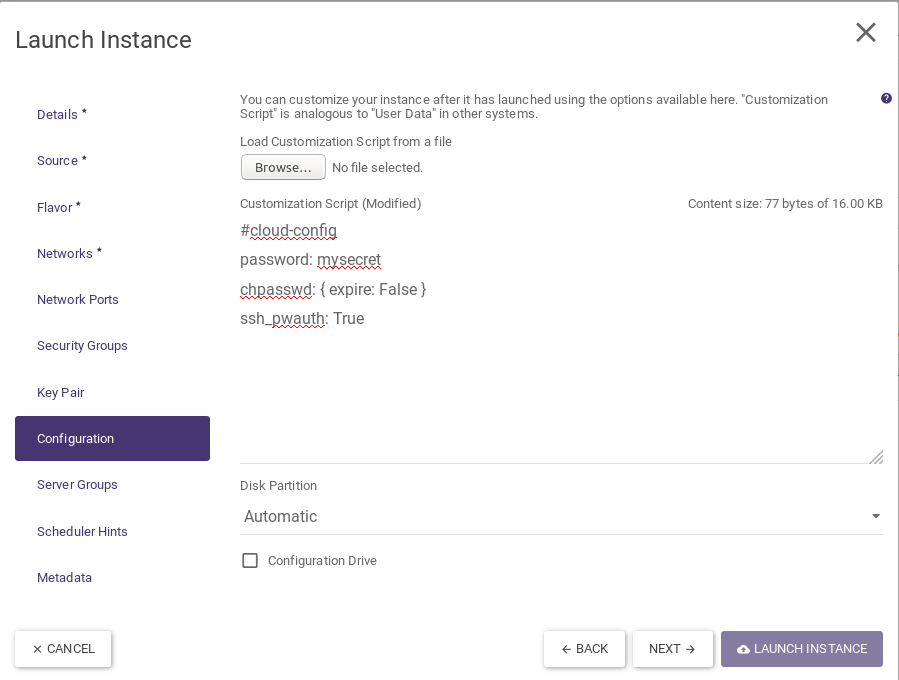Screen dimensions: 899x680
Task: Select the Networks step
Action: click(69, 254)
